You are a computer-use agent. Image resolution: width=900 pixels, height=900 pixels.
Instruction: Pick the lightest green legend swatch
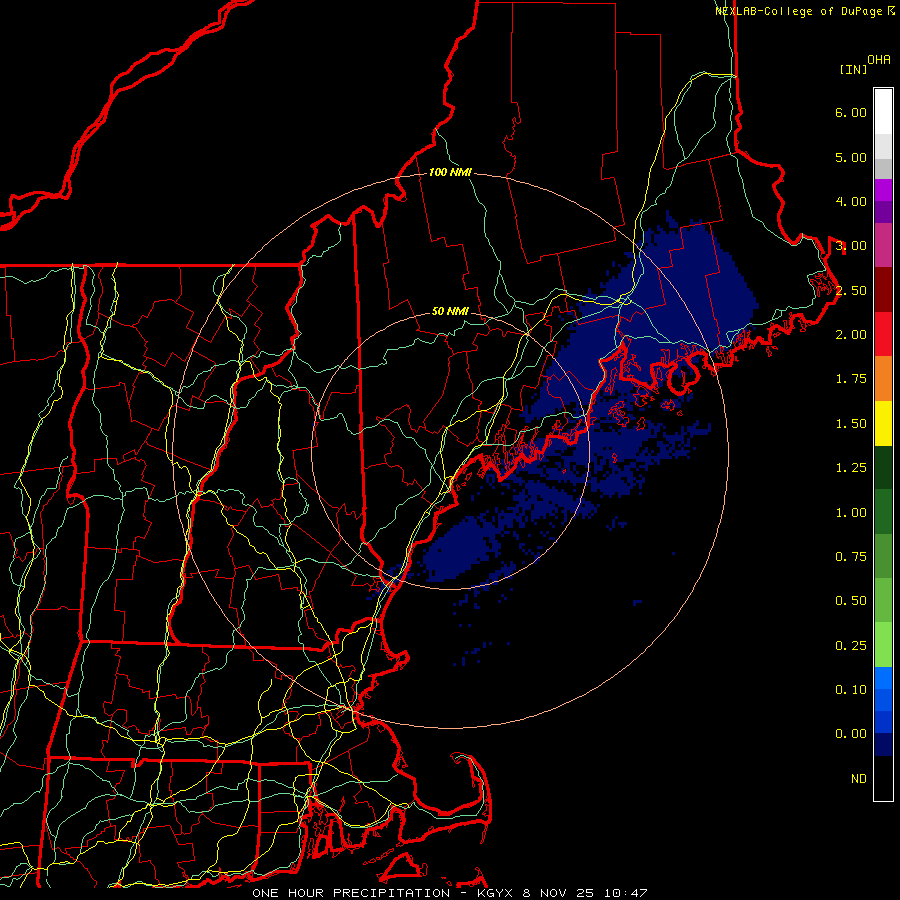coord(883,645)
